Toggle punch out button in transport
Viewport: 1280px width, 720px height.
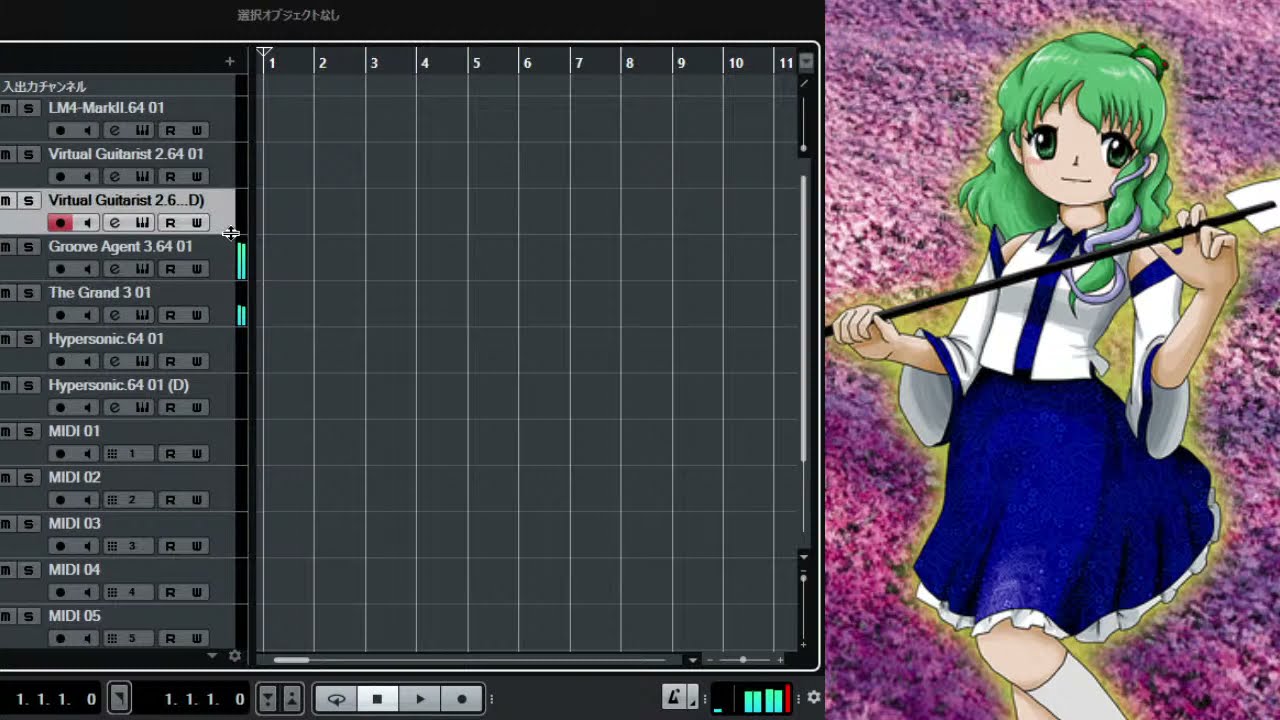(x=291, y=699)
